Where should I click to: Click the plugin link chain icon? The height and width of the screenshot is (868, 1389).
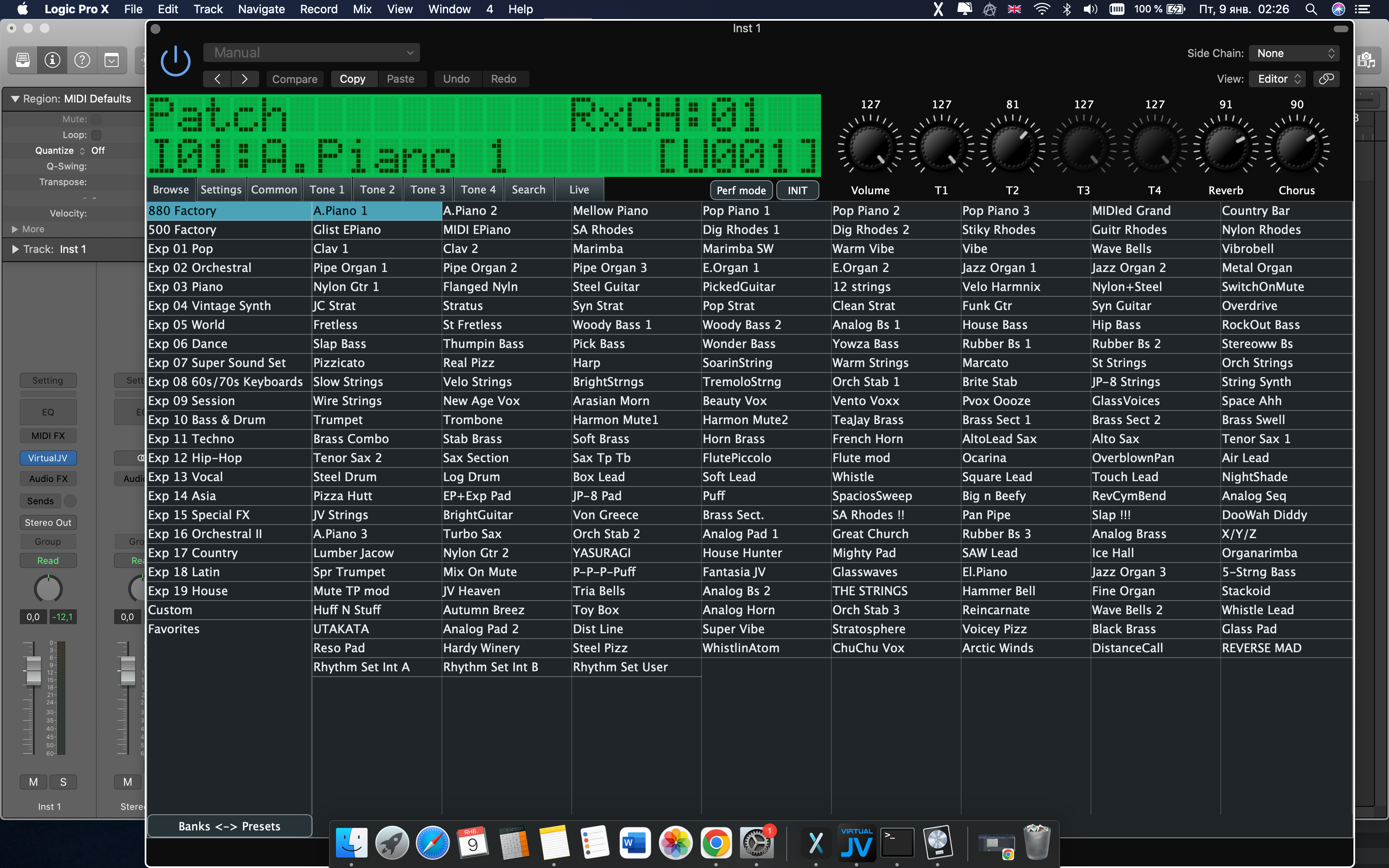1326,79
